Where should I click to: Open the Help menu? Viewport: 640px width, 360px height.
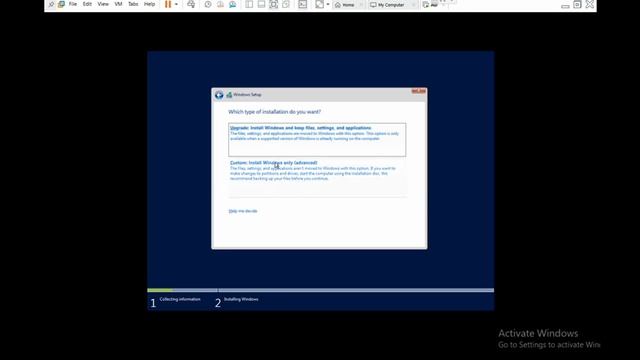149,4
